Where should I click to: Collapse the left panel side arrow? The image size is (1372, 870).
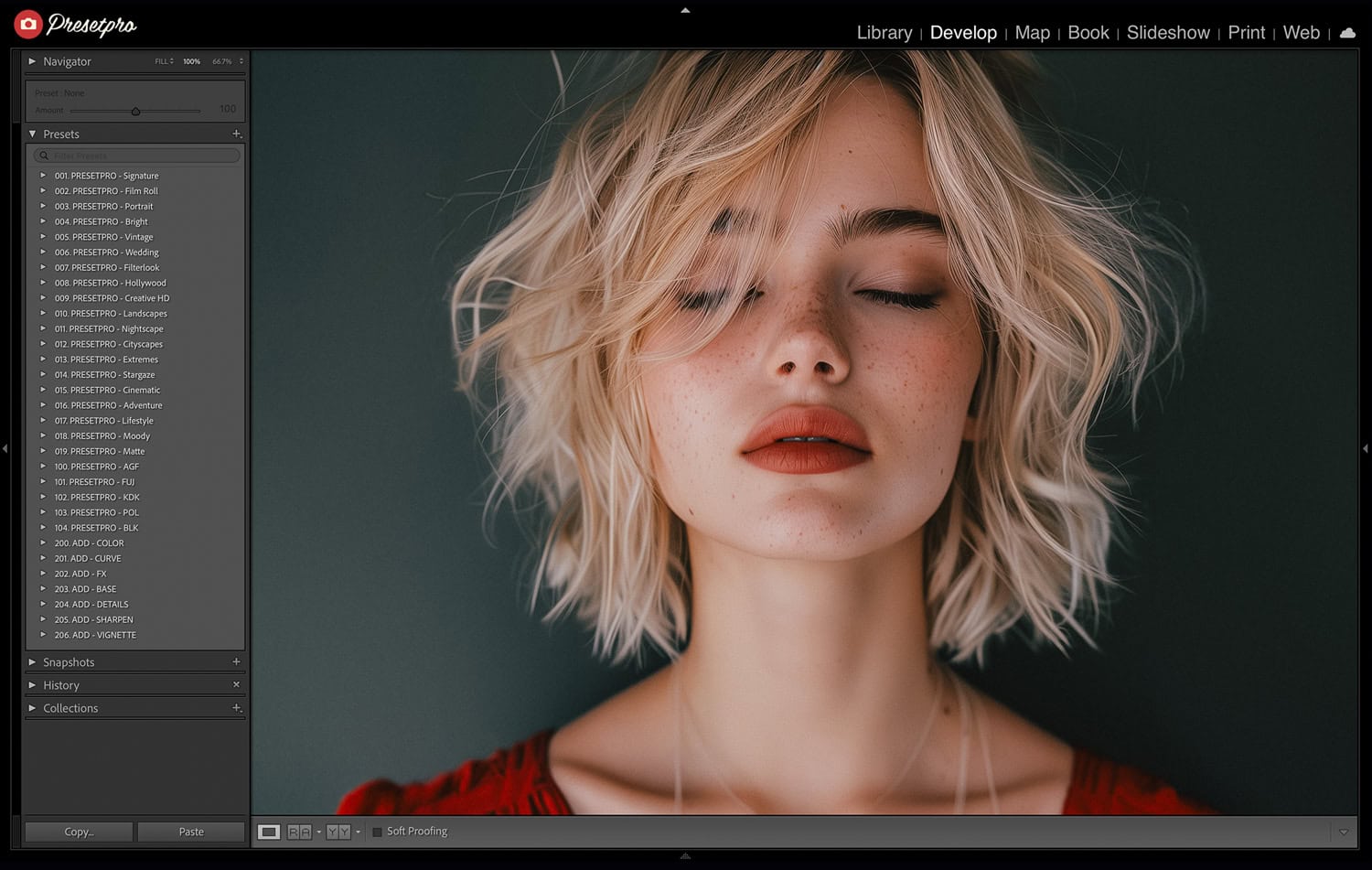(x=5, y=448)
